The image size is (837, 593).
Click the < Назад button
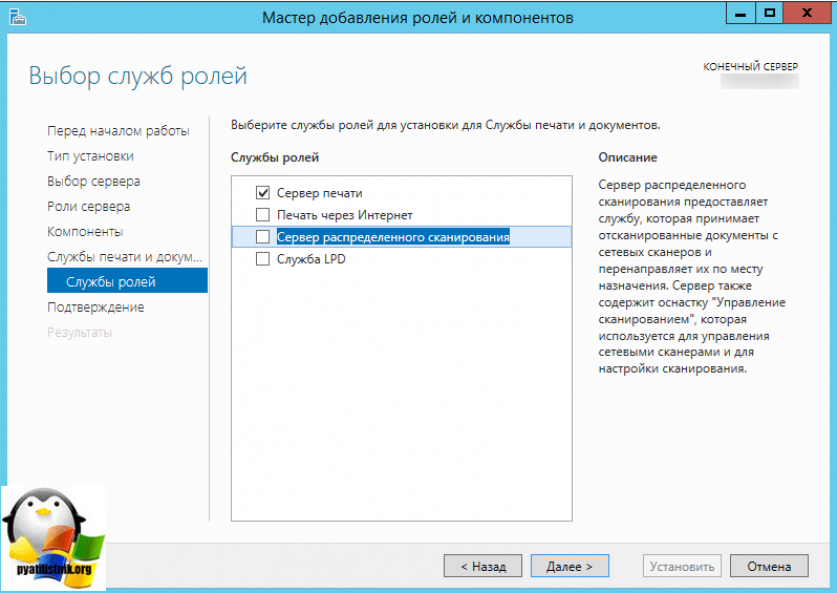[x=483, y=566]
